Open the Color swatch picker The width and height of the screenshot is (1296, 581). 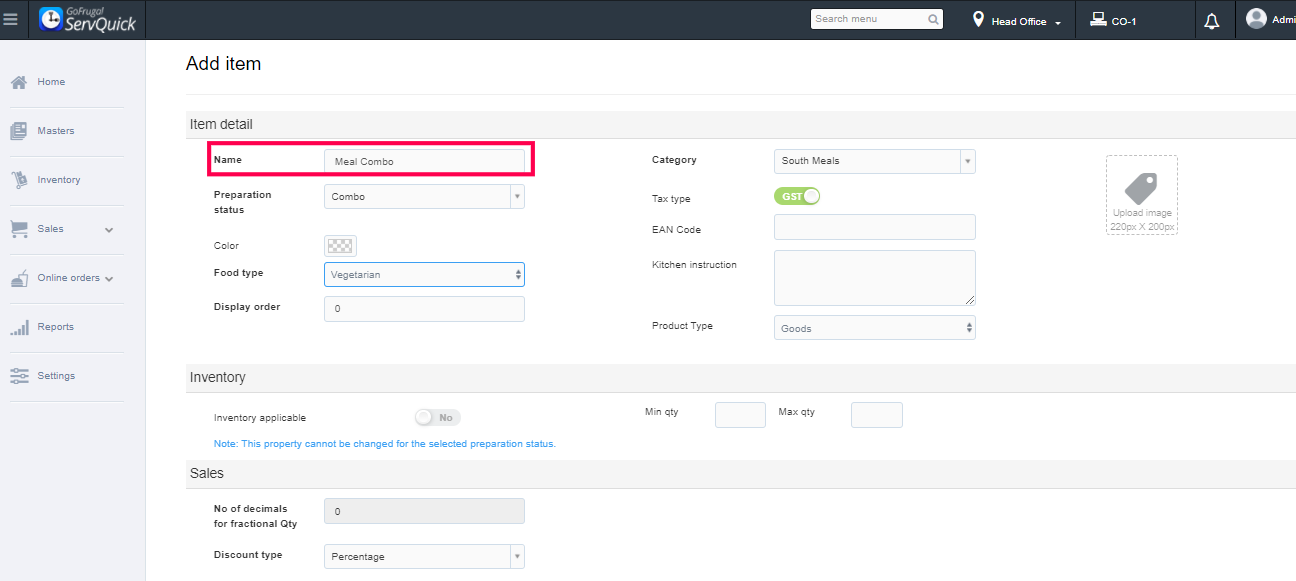[x=341, y=246]
